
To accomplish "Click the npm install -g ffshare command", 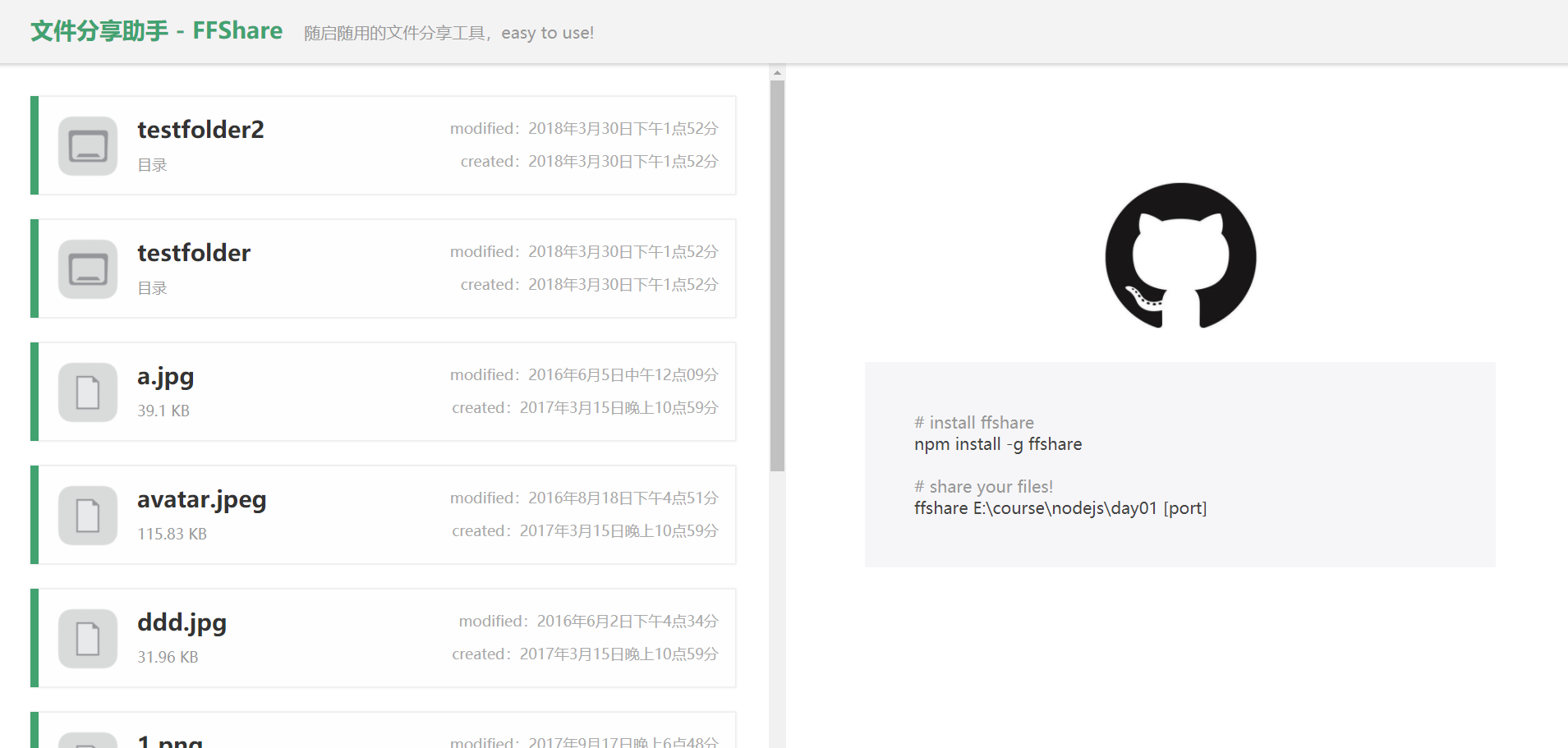I will tap(997, 444).
